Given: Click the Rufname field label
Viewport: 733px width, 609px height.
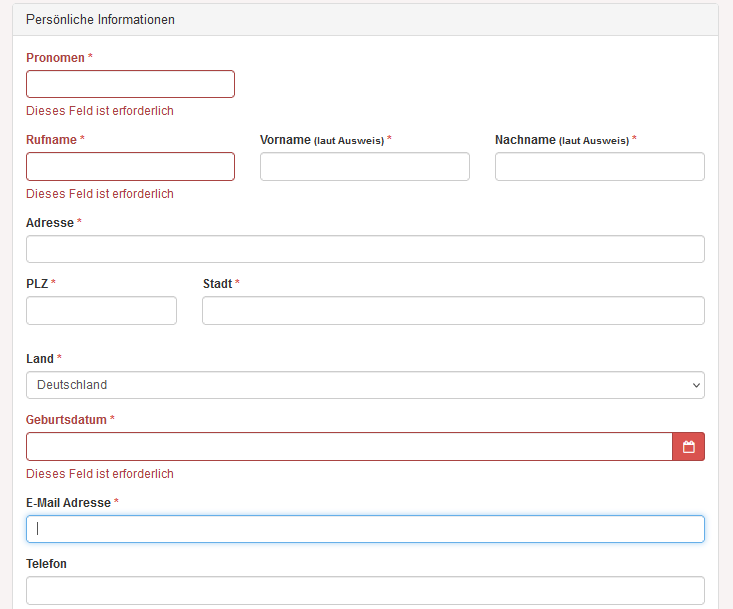Looking at the screenshot, I should (51, 140).
